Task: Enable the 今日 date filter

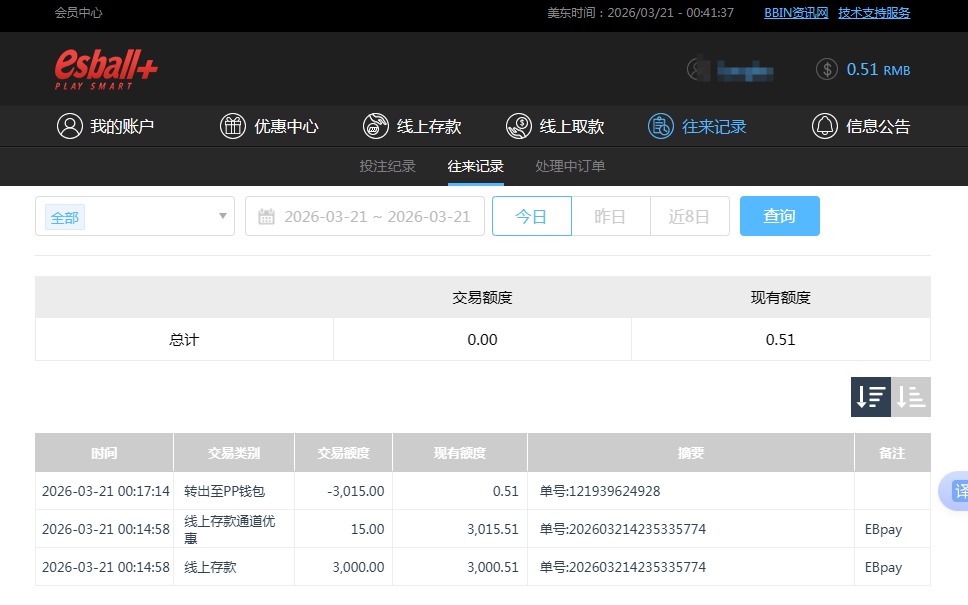Action: (531, 215)
